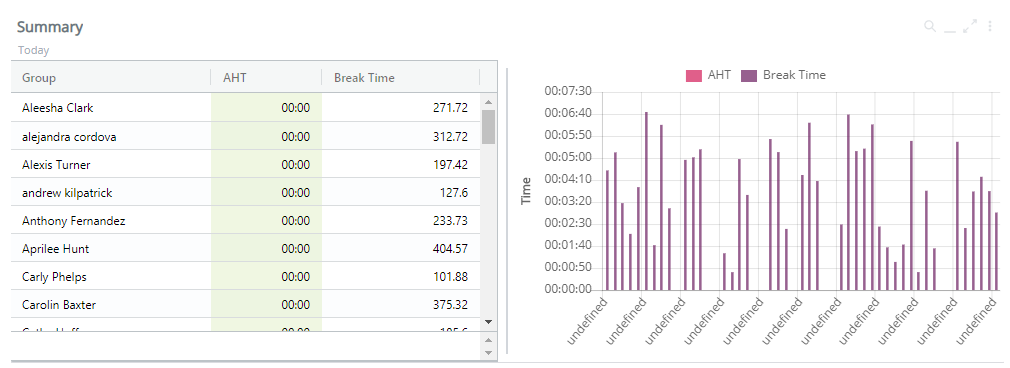Click the Today date range label
Image resolution: width=1010 pixels, height=368 pixels.
click(x=33, y=50)
